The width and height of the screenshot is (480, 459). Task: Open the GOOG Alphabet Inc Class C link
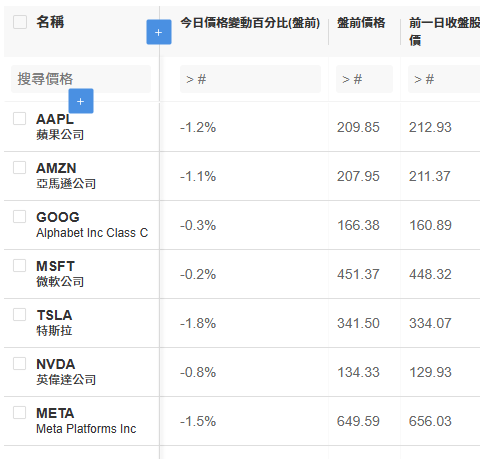click(92, 225)
